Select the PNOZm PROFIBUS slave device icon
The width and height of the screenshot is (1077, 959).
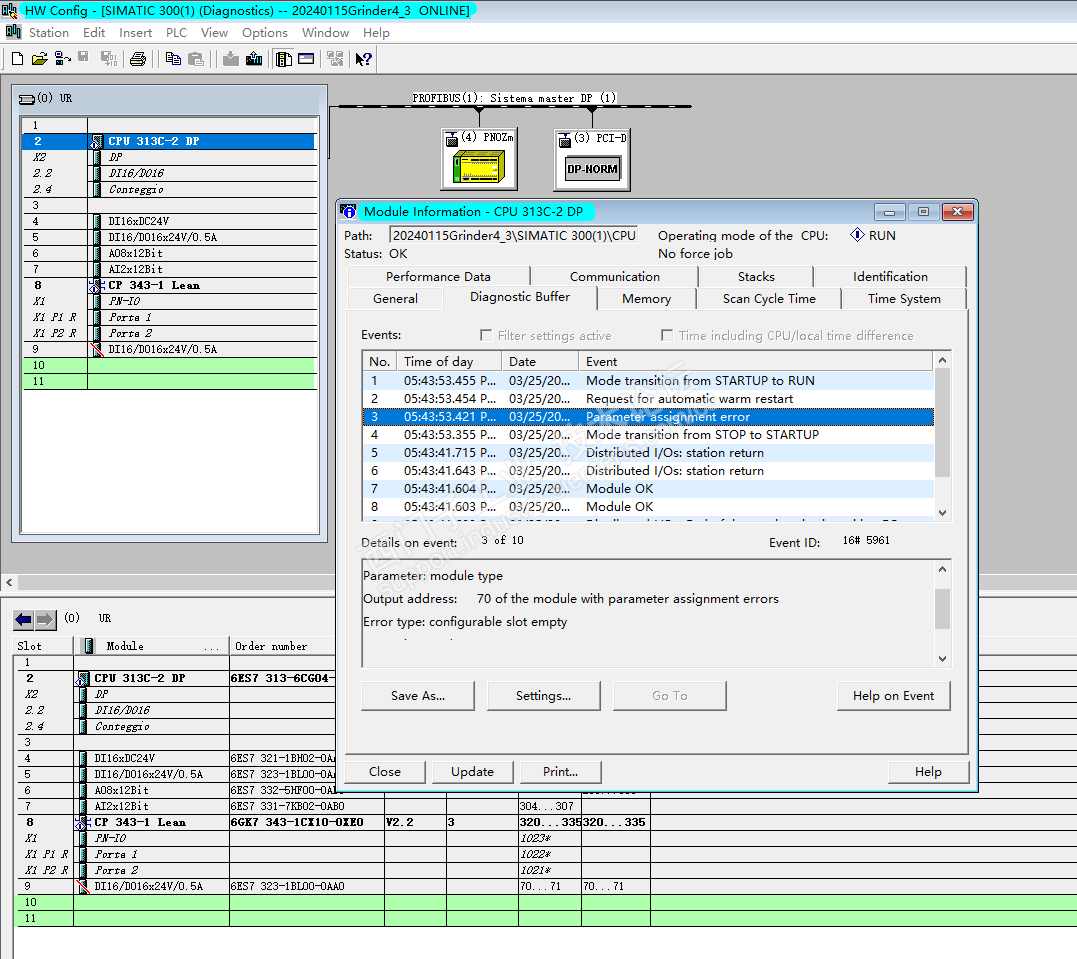click(x=479, y=167)
